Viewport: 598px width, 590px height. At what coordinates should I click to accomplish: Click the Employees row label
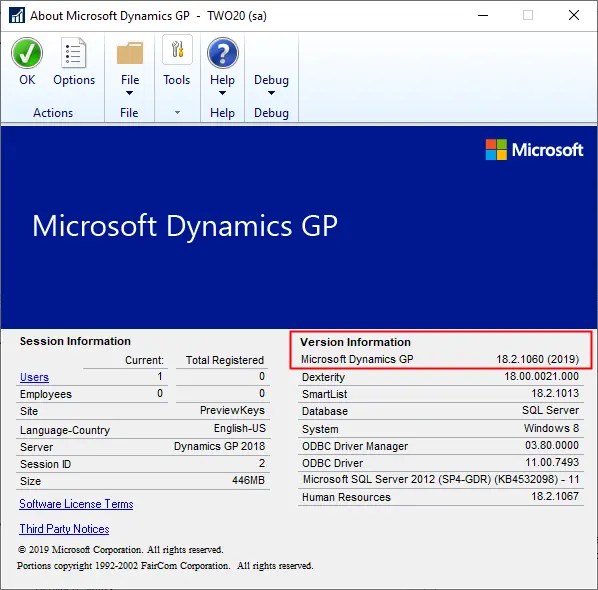(x=46, y=394)
